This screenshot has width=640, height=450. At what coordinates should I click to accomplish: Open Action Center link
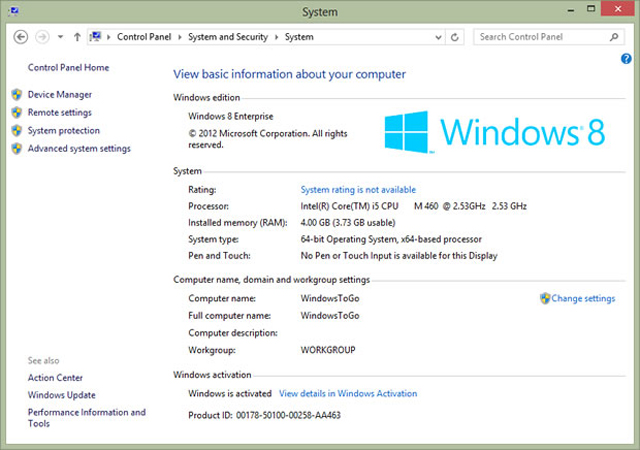[55, 378]
